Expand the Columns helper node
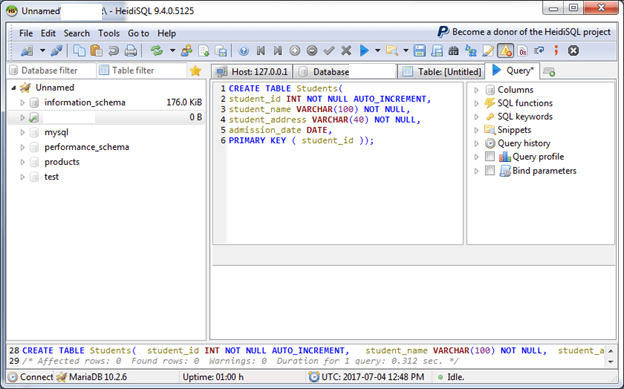624x389 pixels. 476,90
